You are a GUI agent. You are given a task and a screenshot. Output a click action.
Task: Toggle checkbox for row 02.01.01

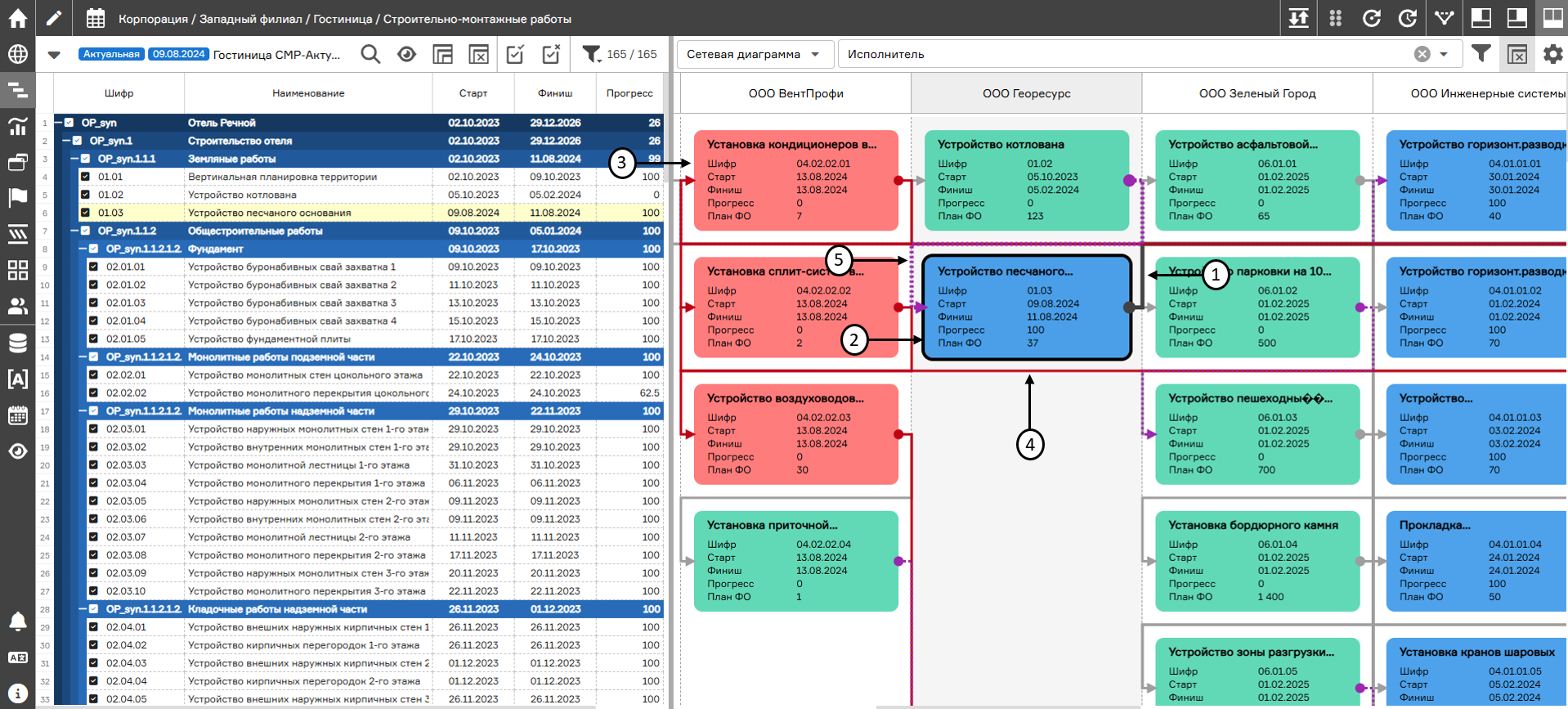coord(93,267)
